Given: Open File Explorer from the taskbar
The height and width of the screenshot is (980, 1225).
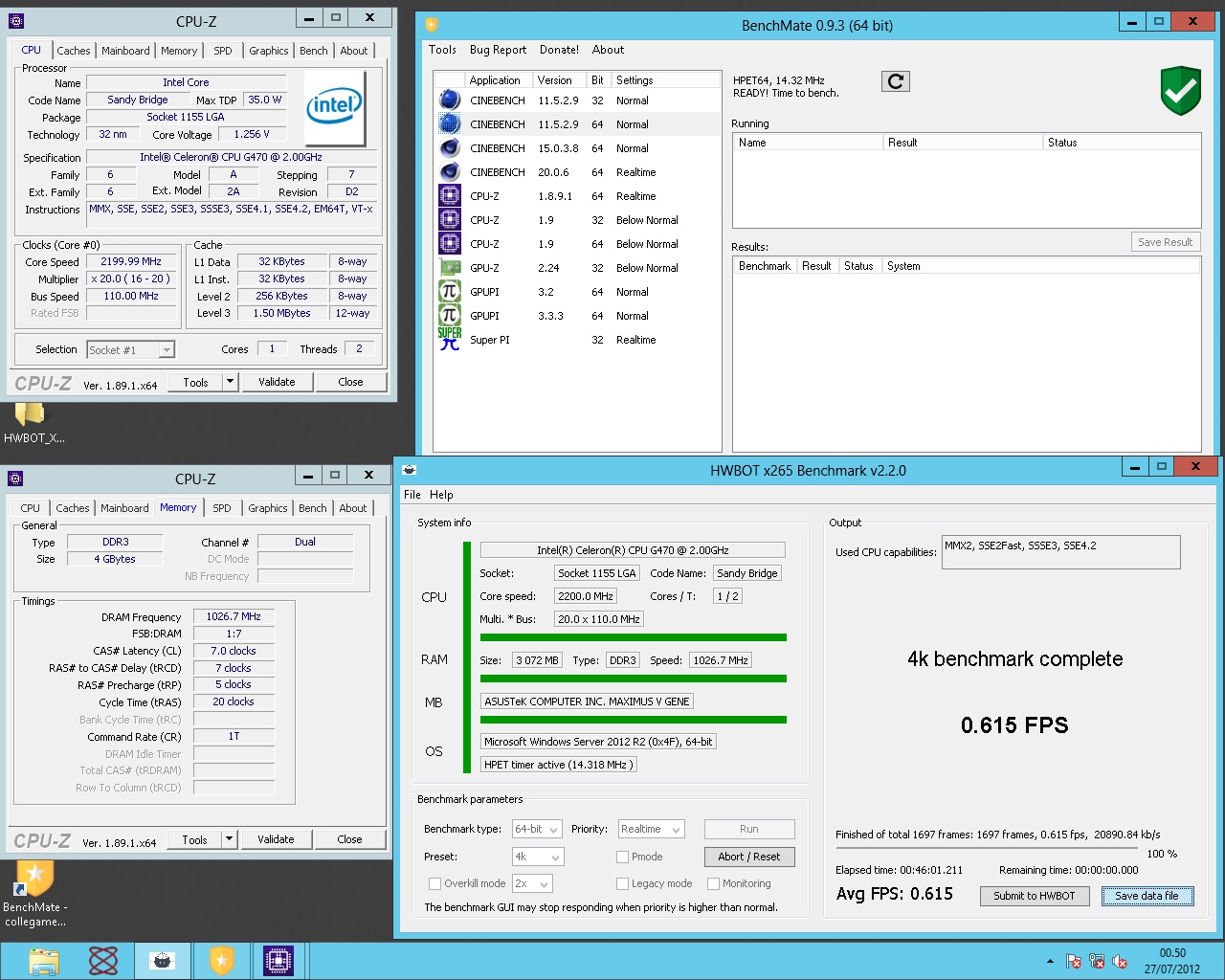Looking at the screenshot, I should point(43,961).
